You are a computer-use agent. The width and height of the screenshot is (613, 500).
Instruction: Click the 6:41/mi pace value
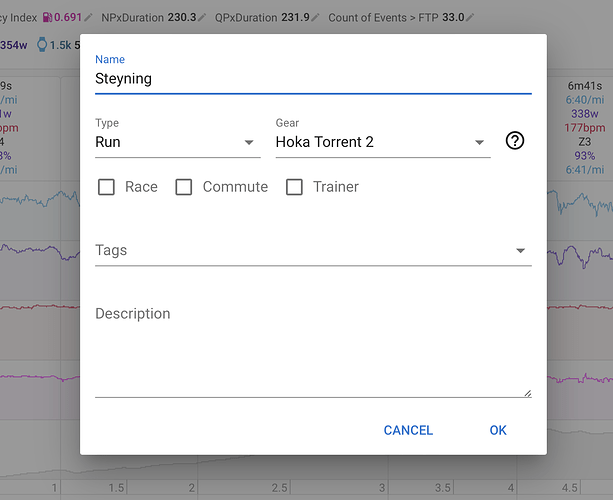point(584,170)
